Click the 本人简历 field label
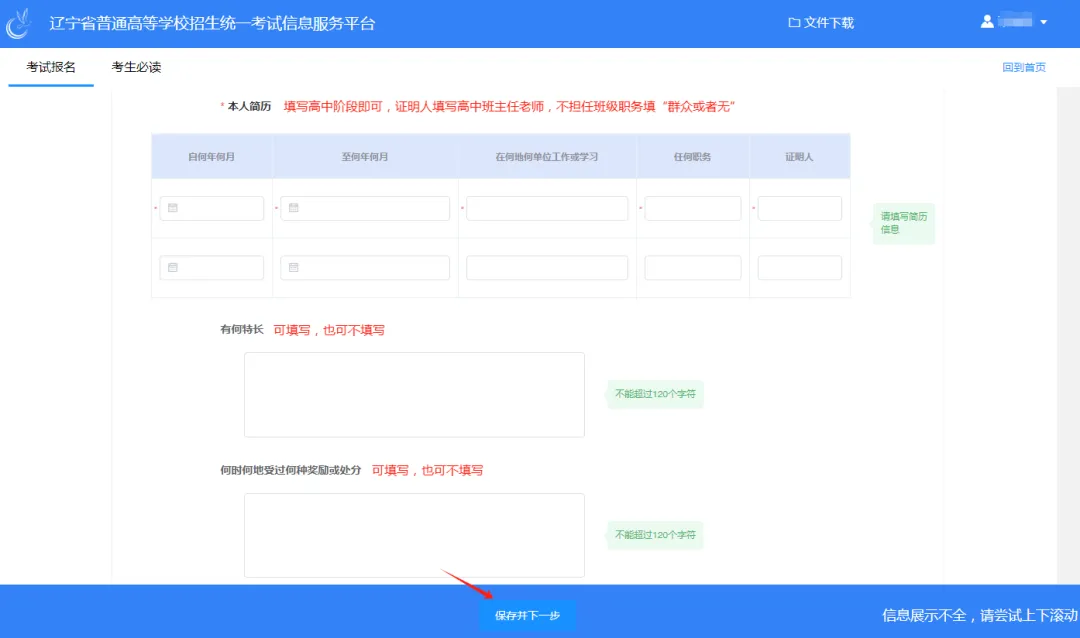This screenshot has height=638, width=1080. [249, 106]
